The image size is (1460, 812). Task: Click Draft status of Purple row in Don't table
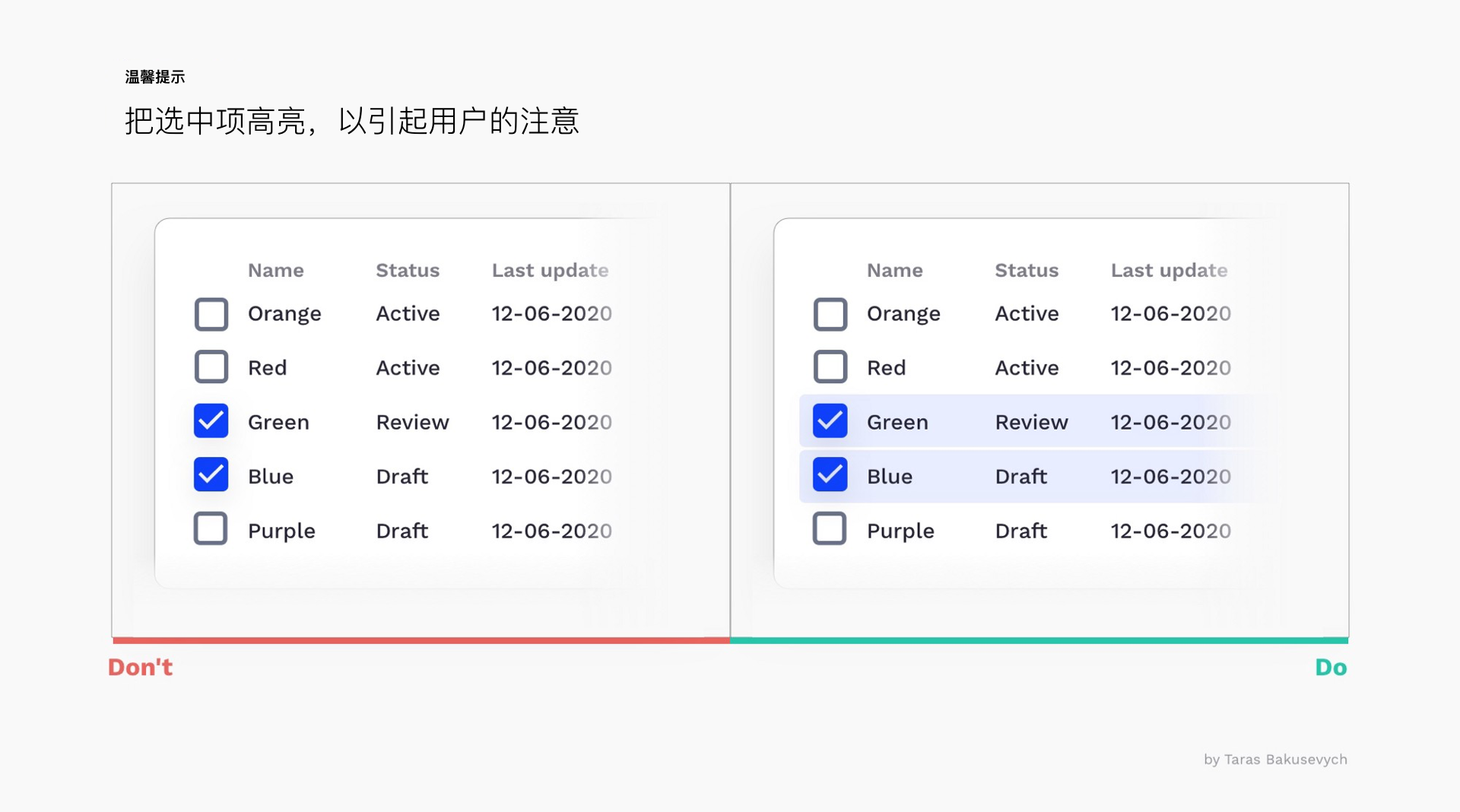pos(402,531)
